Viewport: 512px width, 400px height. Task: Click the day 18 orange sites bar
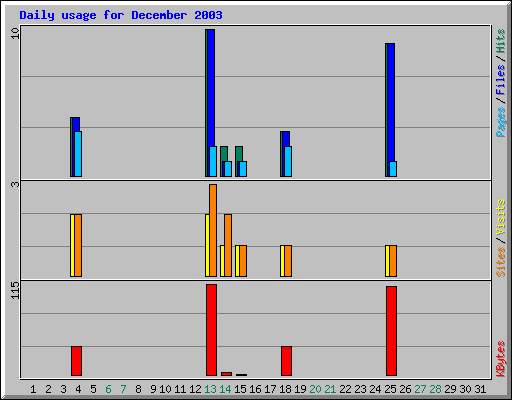point(288,261)
